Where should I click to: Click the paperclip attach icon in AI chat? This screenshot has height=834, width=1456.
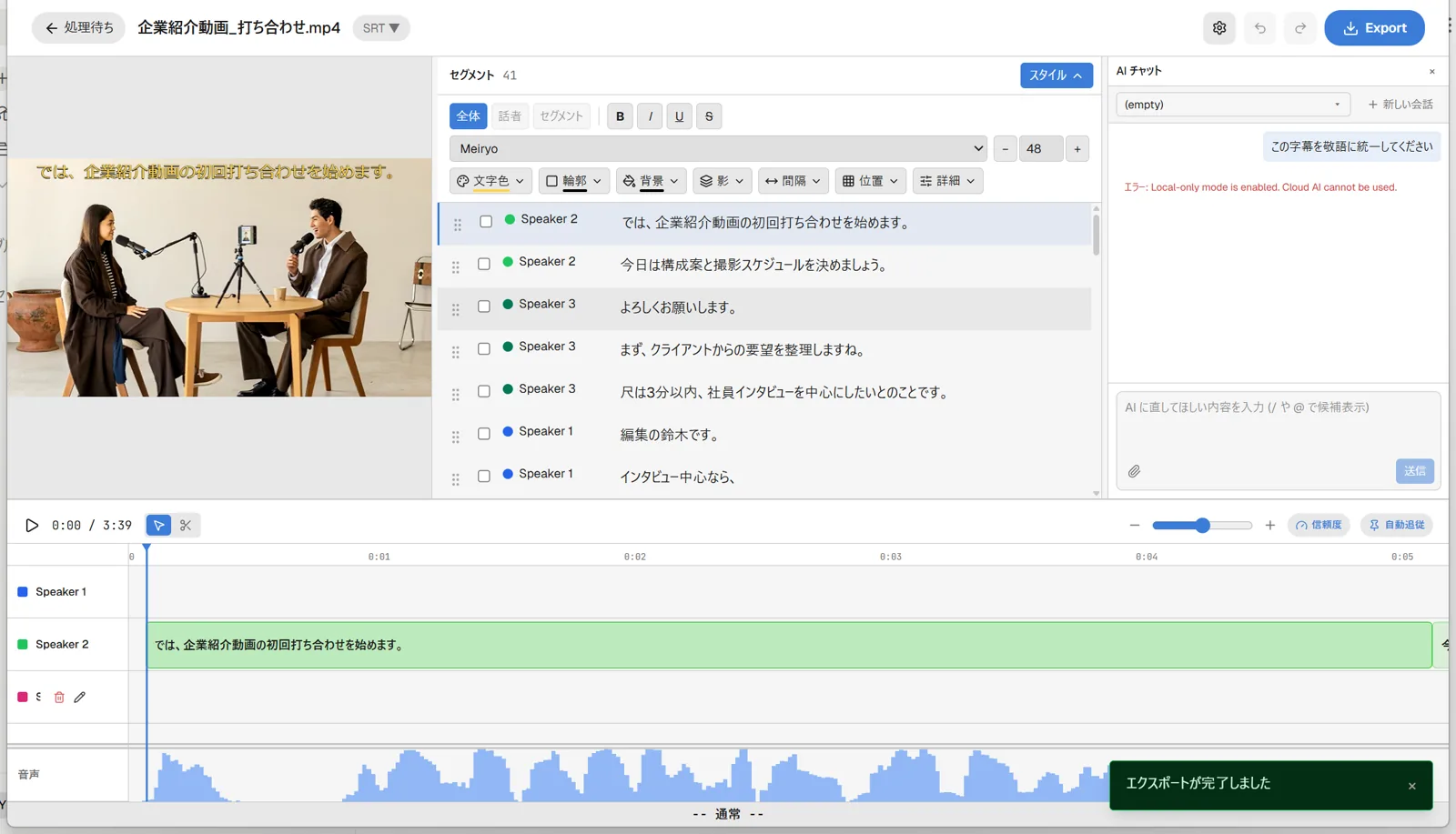[x=1134, y=471]
